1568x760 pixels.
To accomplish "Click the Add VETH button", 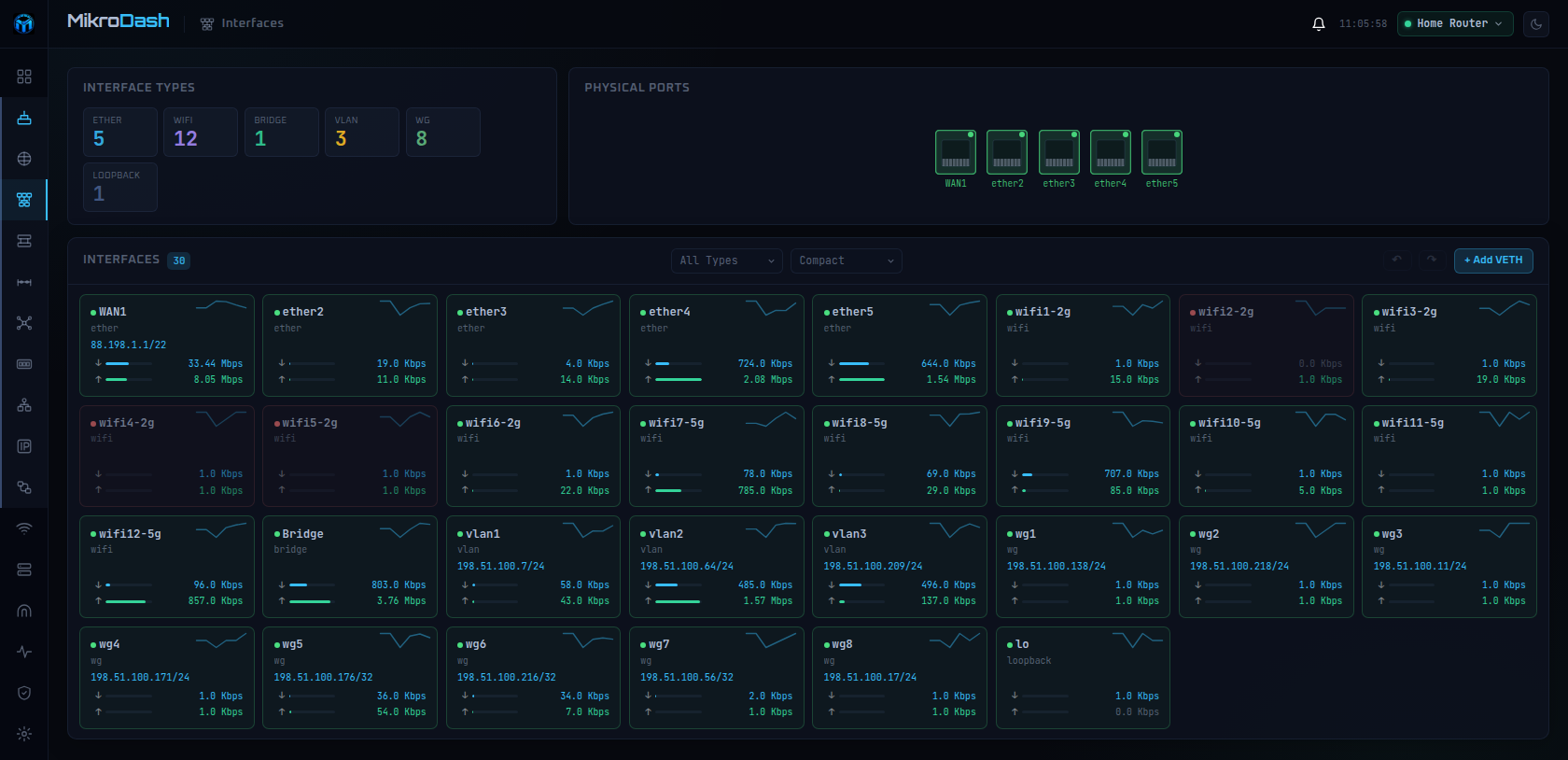I will pyautogui.click(x=1493, y=260).
